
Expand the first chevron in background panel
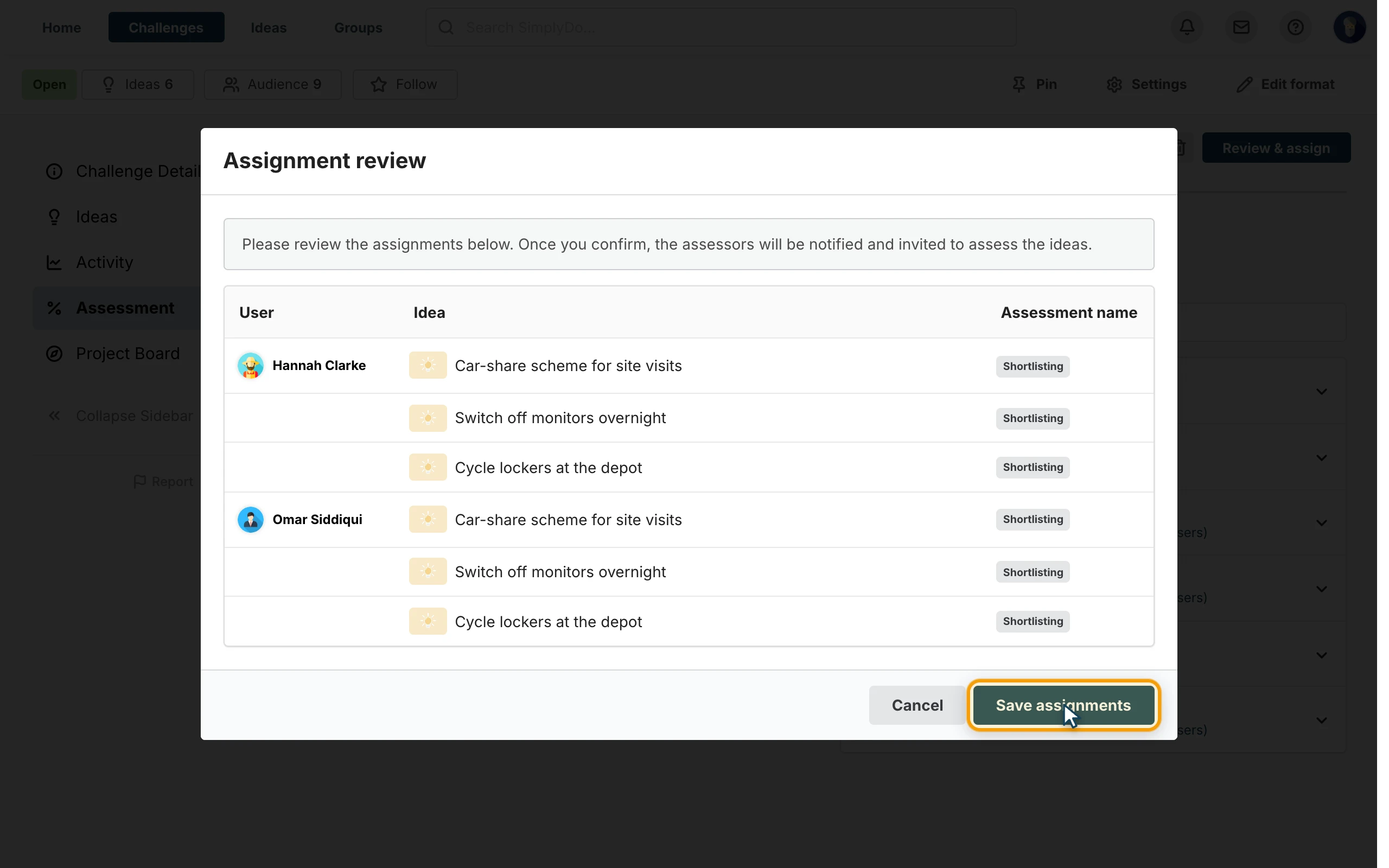(x=1321, y=392)
